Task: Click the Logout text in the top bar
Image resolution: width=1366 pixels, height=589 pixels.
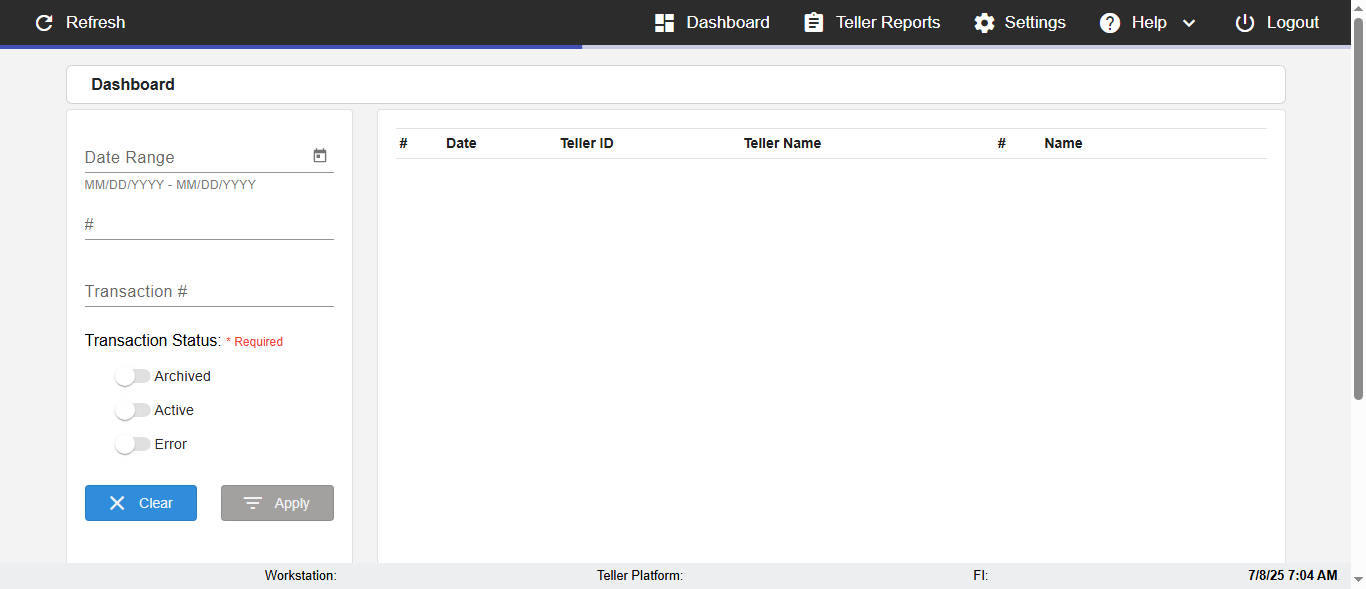Action: 1293,22
